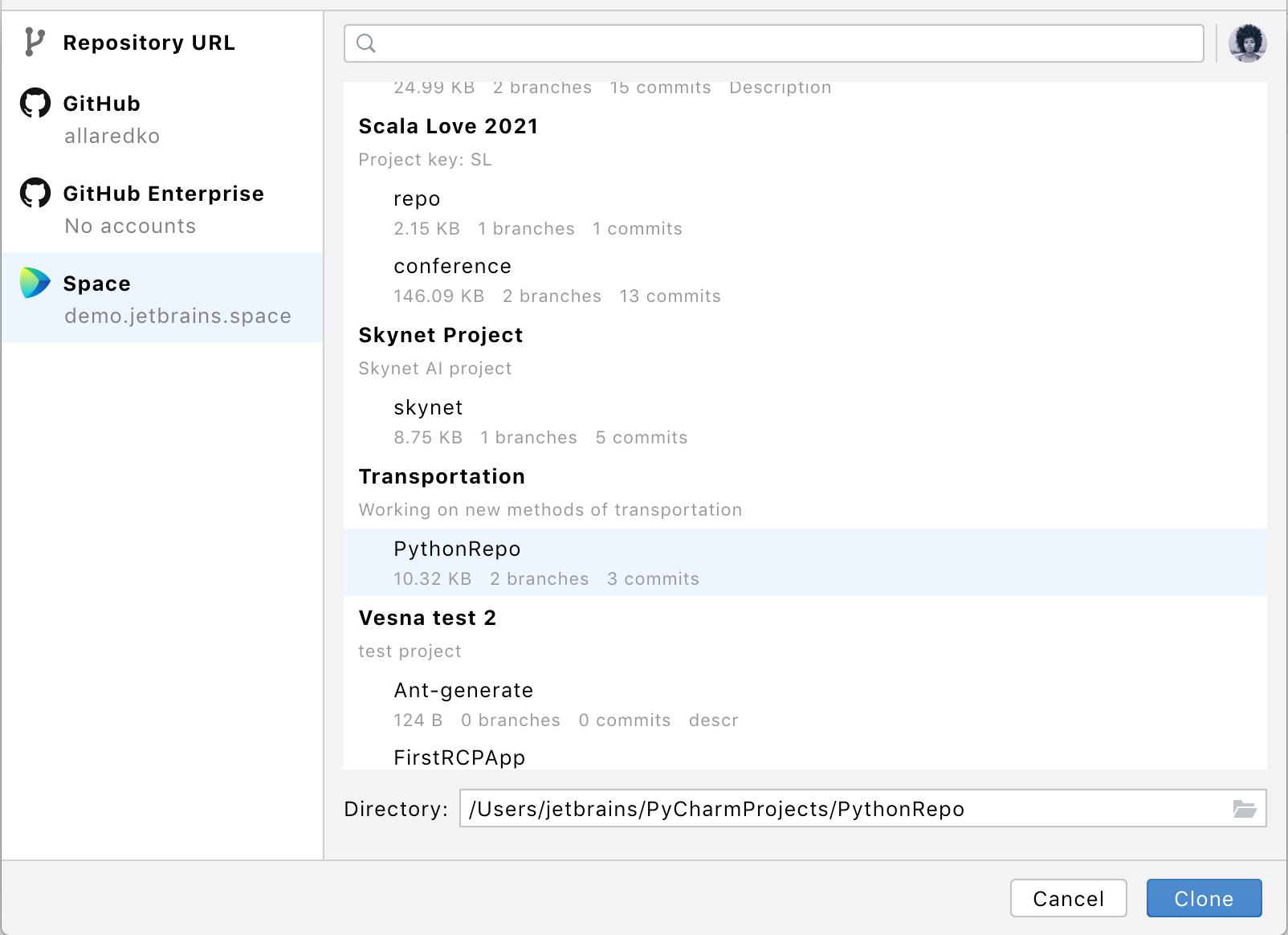The width and height of the screenshot is (1288, 935).
Task: Select the Space triangle icon
Action: click(34, 284)
